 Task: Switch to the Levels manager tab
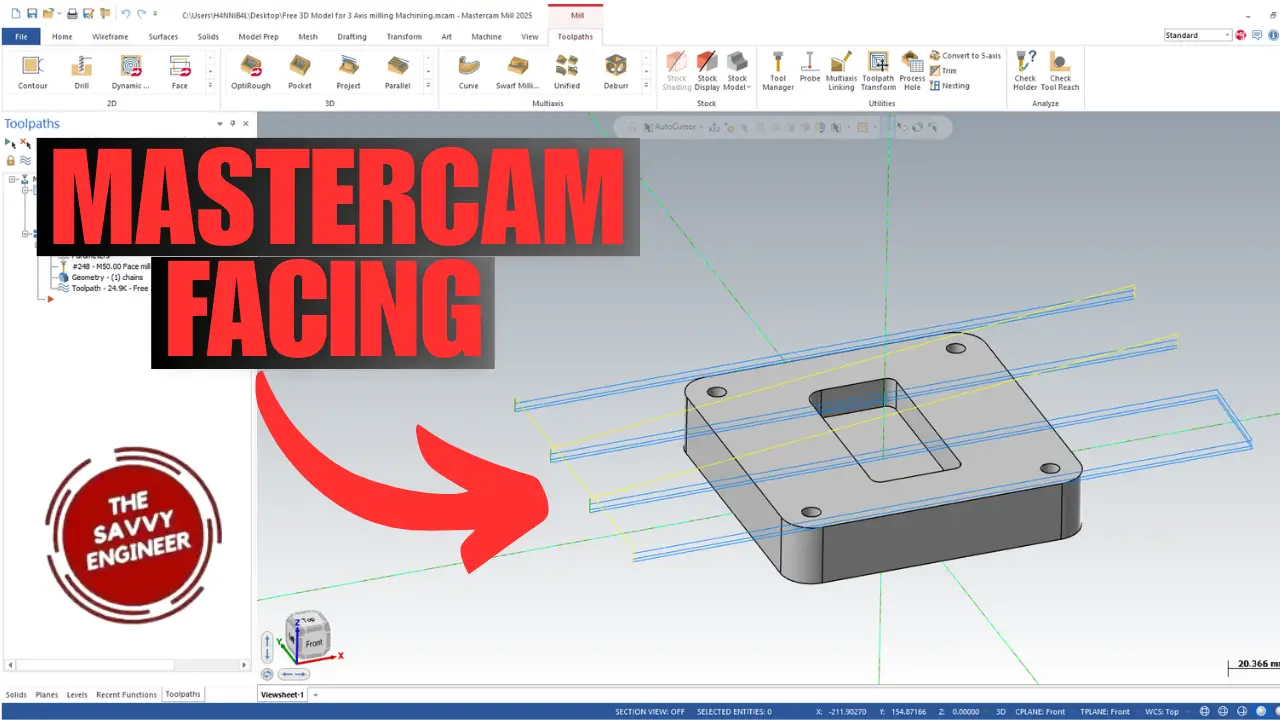77,695
